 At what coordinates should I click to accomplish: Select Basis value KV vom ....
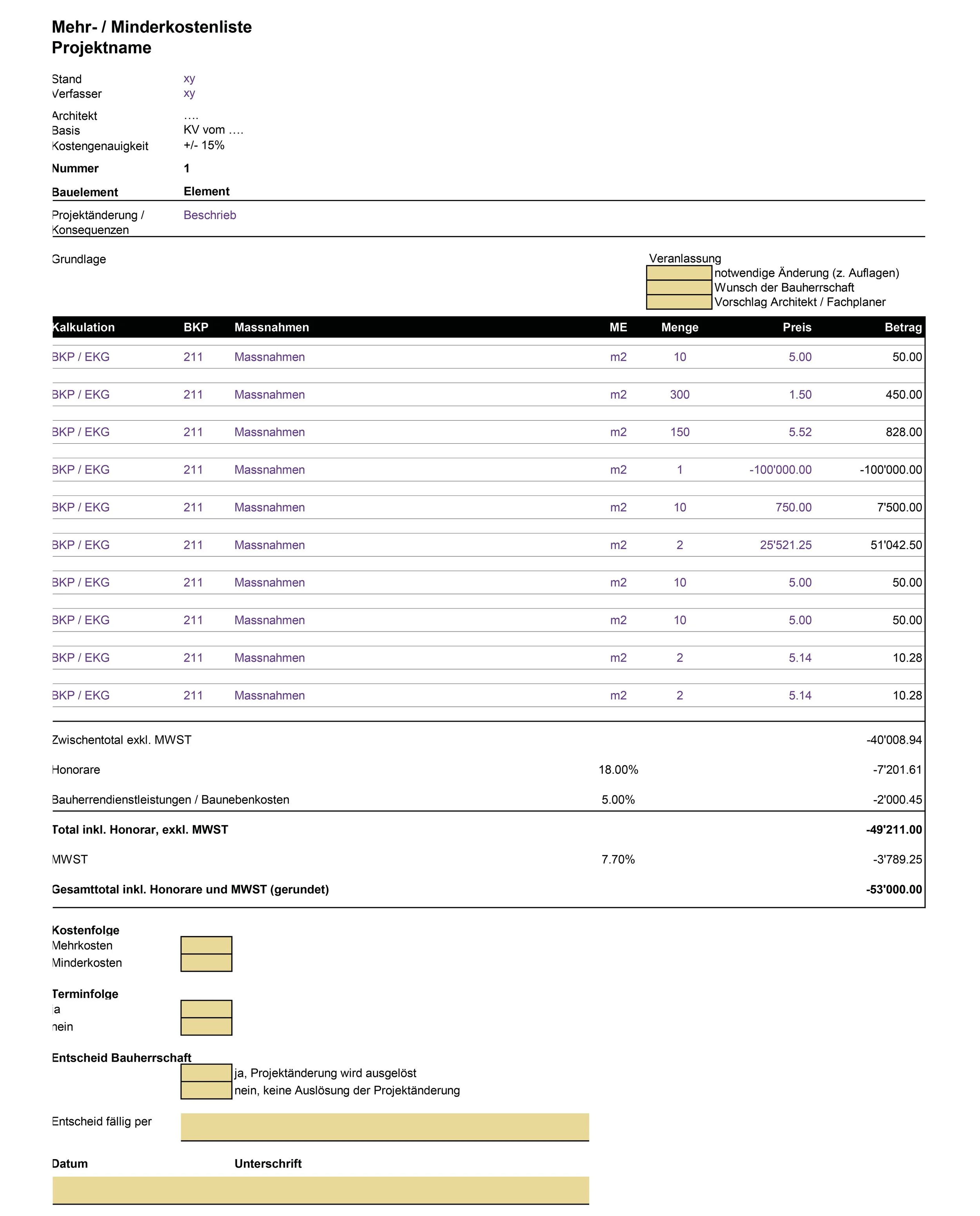pyautogui.click(x=213, y=130)
